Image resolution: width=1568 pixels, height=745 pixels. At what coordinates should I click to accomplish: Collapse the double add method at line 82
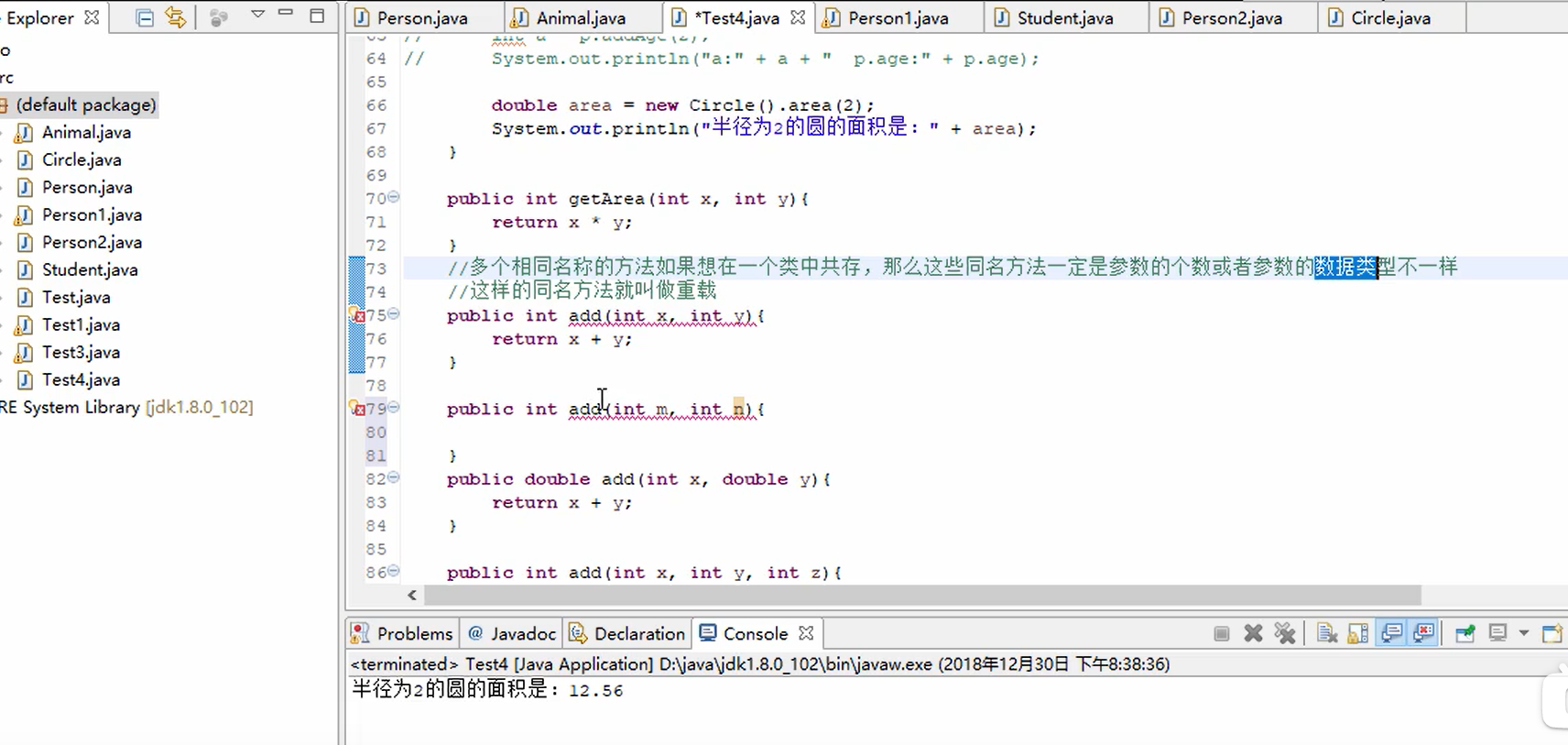(x=394, y=477)
